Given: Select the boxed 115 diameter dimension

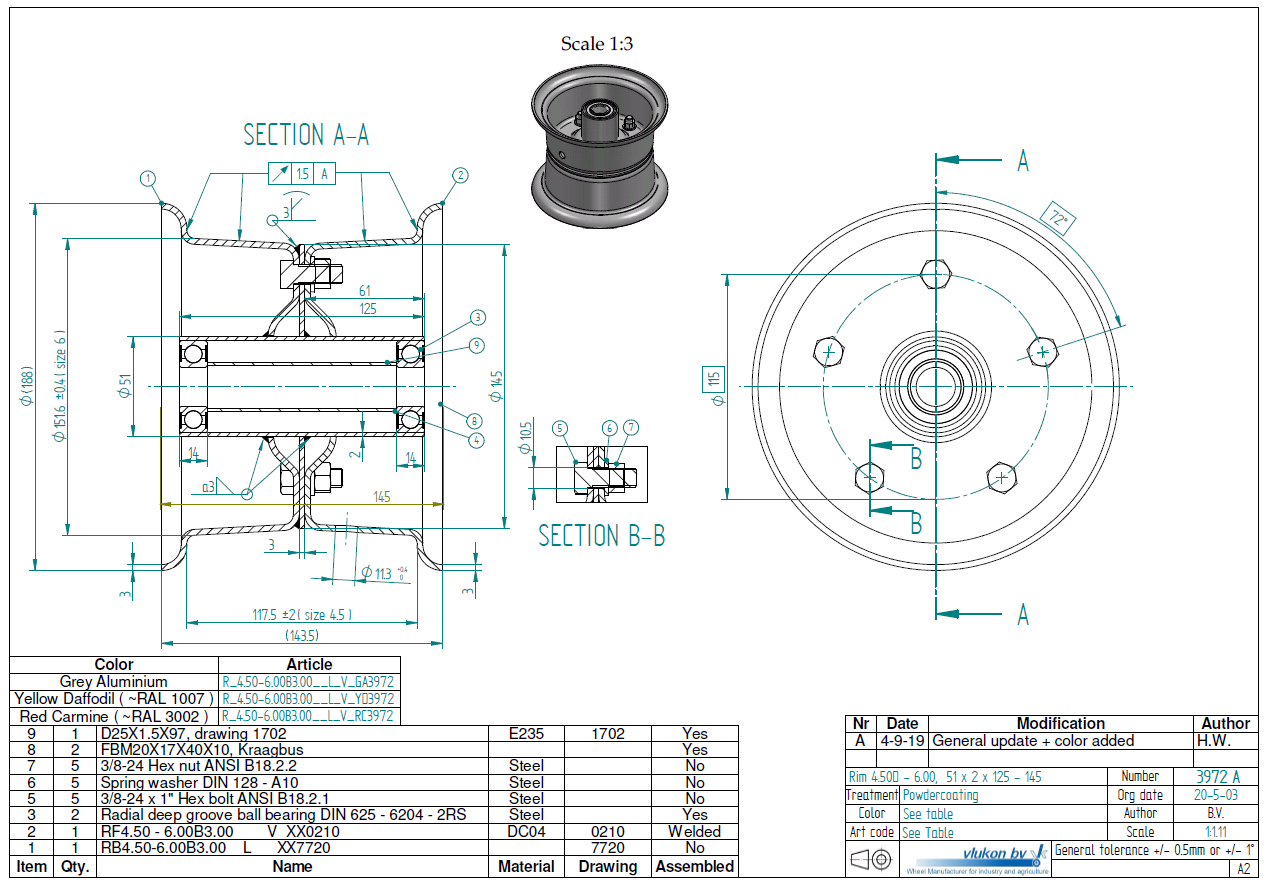Looking at the screenshot, I should pyautogui.click(x=712, y=379).
